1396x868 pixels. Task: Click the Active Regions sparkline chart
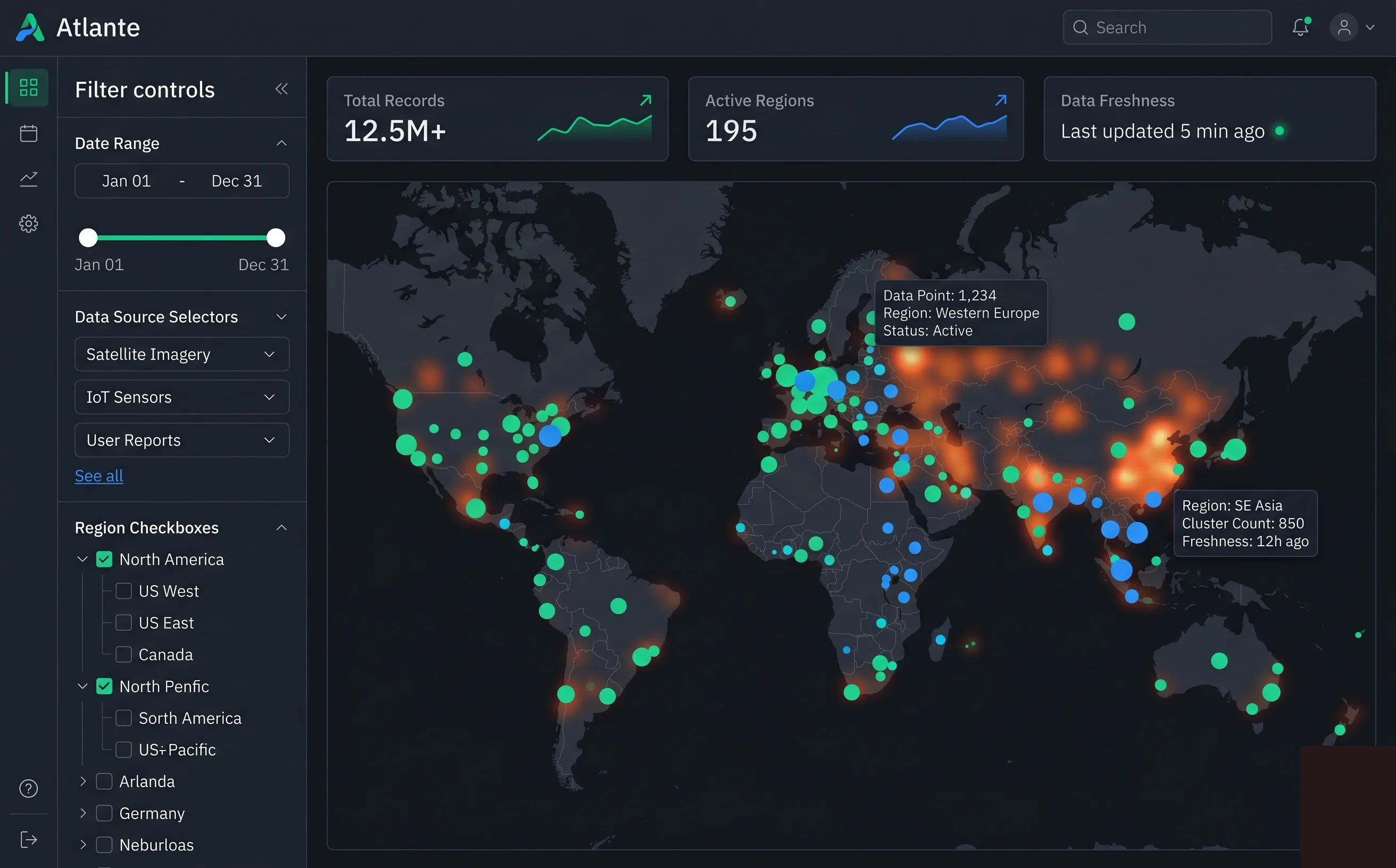tap(949, 128)
